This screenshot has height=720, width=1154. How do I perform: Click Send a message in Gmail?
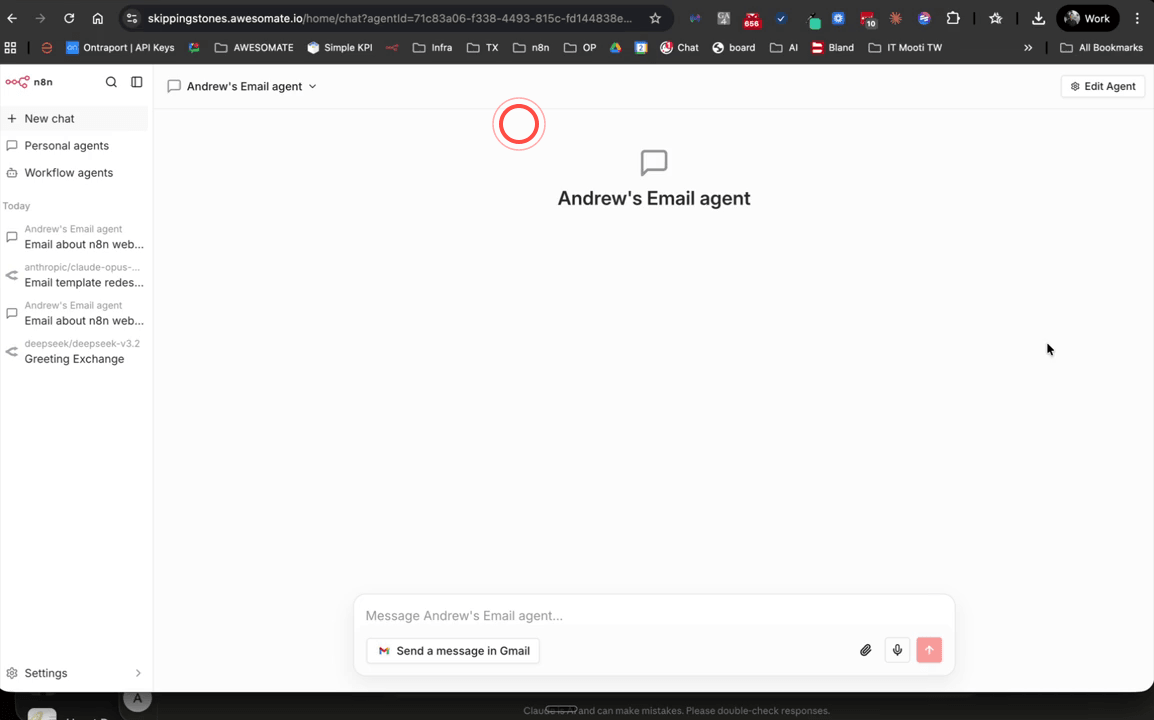[452, 650]
